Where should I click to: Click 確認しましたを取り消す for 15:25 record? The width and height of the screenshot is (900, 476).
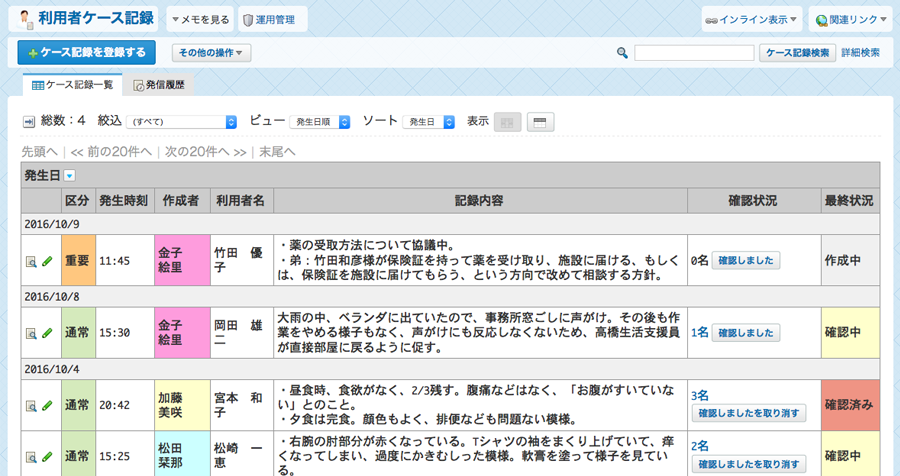click(x=749, y=464)
